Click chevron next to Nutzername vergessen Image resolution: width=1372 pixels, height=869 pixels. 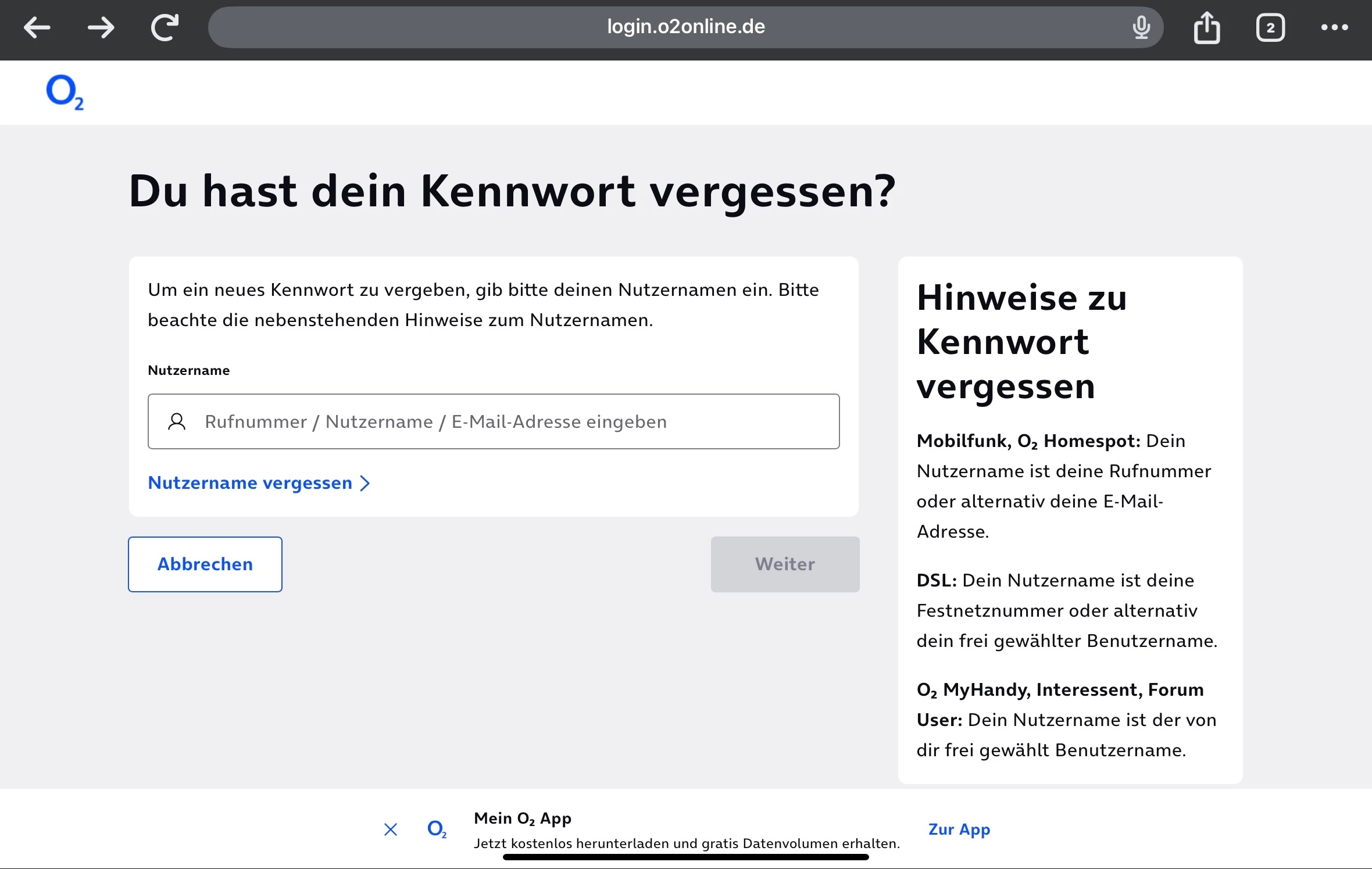point(365,483)
